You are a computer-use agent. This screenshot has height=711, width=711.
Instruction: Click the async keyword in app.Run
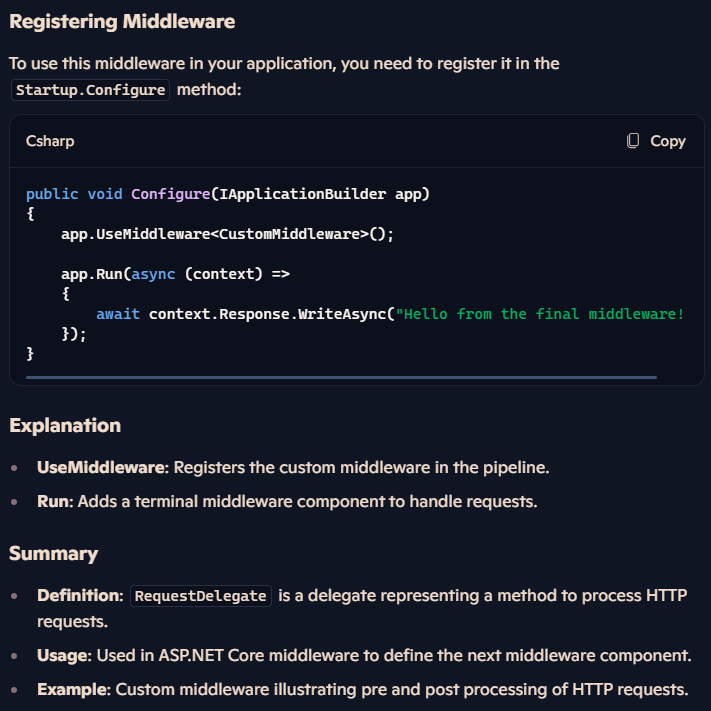pos(153,274)
